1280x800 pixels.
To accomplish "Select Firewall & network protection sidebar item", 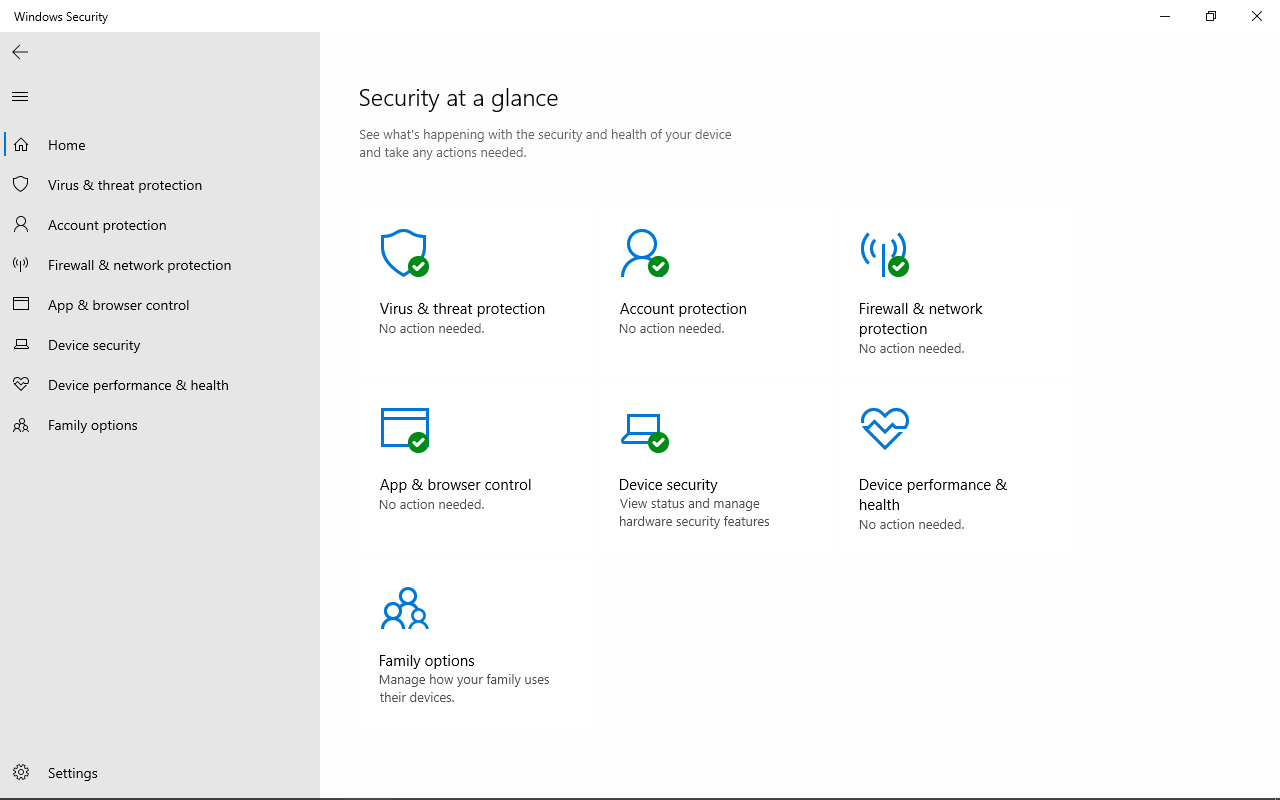I will (x=139, y=265).
